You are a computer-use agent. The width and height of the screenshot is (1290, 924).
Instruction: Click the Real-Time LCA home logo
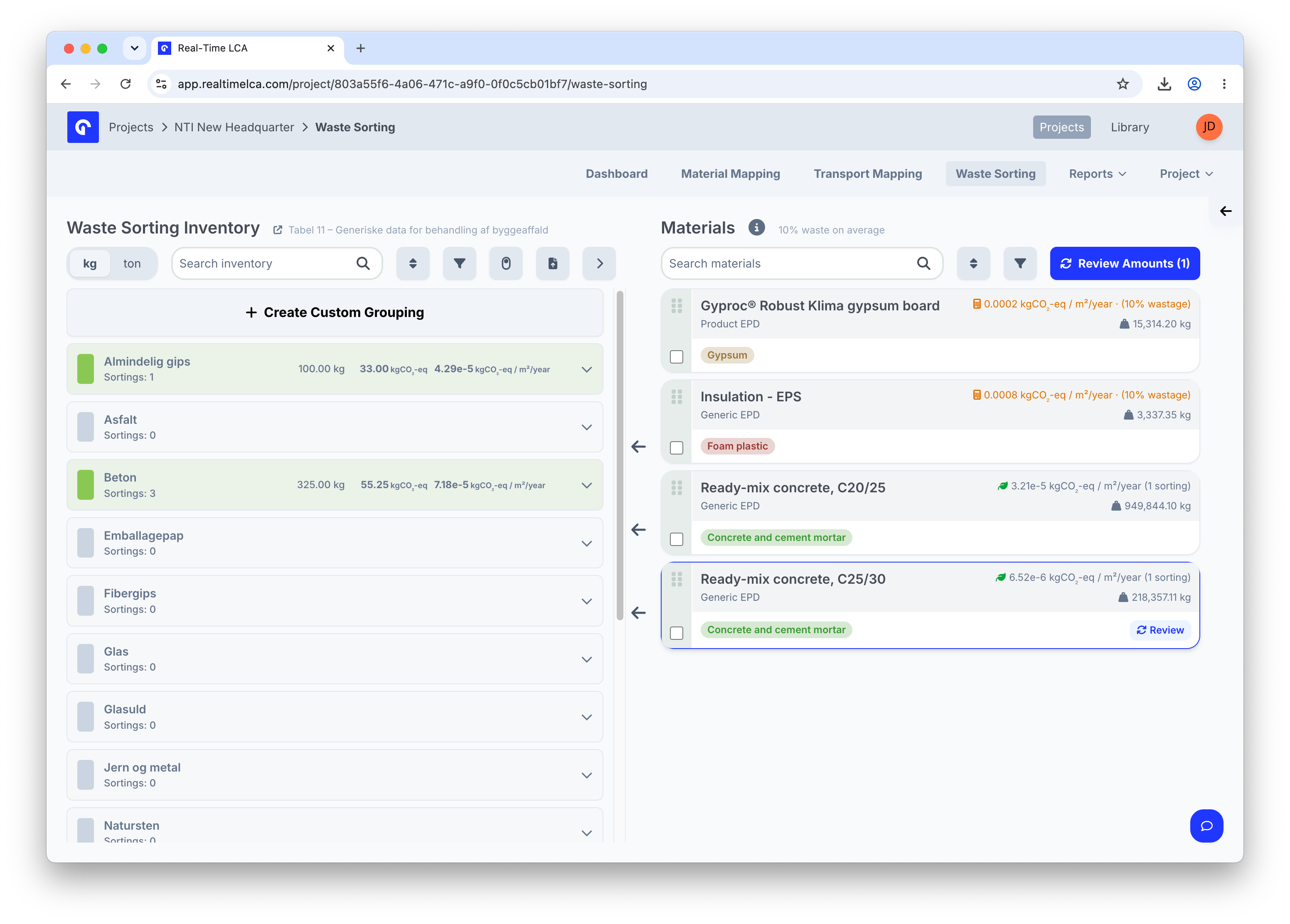coord(83,127)
